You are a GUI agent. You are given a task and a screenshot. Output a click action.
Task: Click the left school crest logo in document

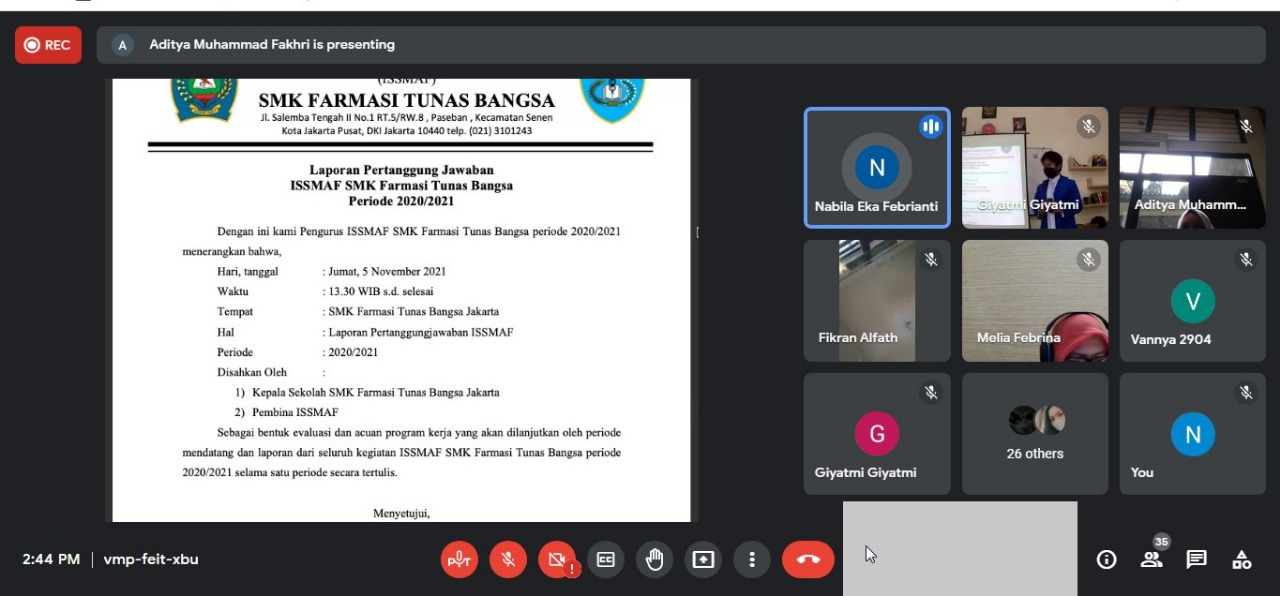205,99
